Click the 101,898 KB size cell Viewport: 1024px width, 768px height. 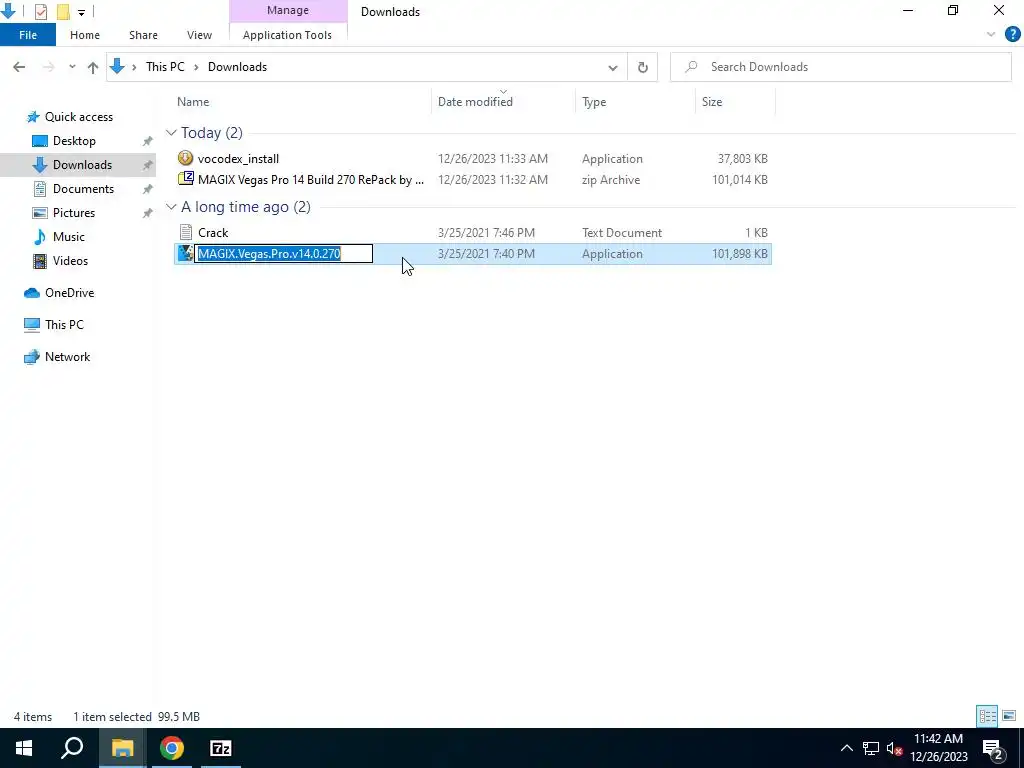tap(740, 254)
